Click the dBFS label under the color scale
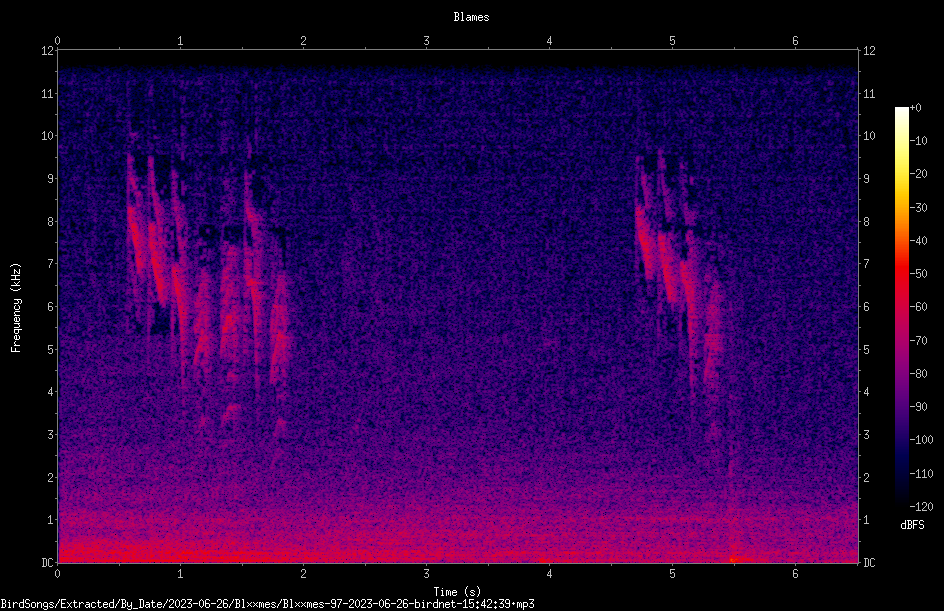This screenshot has width=944, height=611. coord(912,525)
